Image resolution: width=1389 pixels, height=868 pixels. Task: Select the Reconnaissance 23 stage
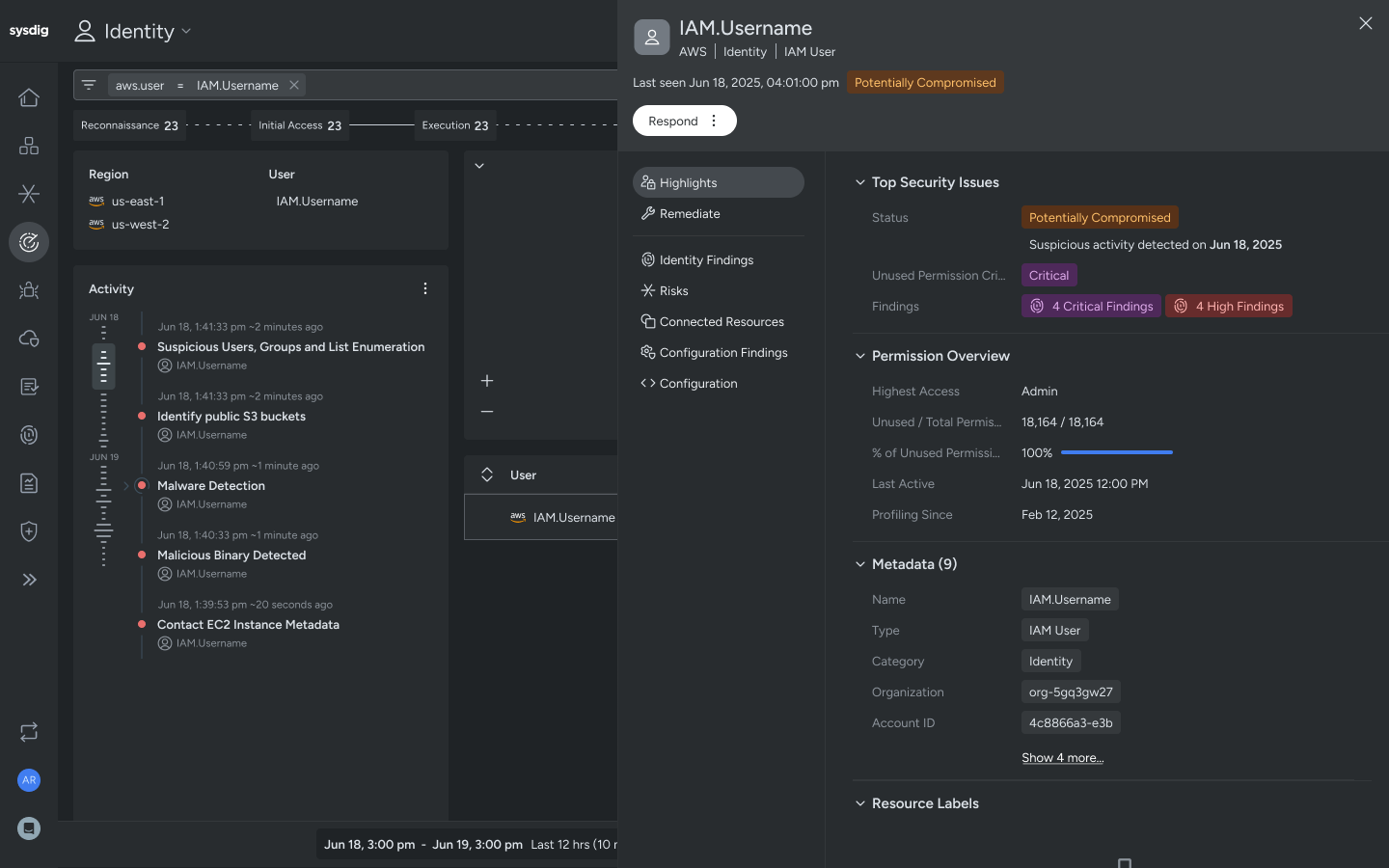click(x=129, y=125)
